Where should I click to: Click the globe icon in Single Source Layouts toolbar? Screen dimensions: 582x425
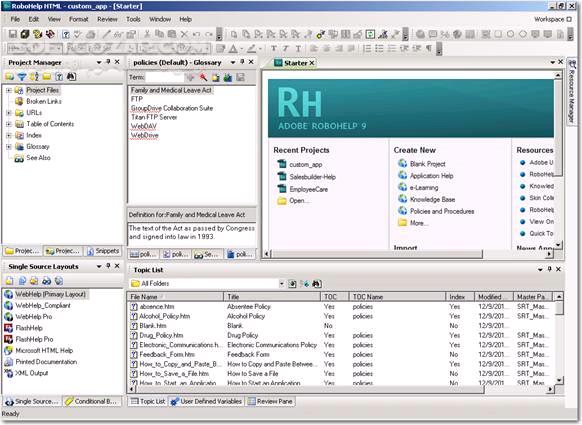coord(59,281)
